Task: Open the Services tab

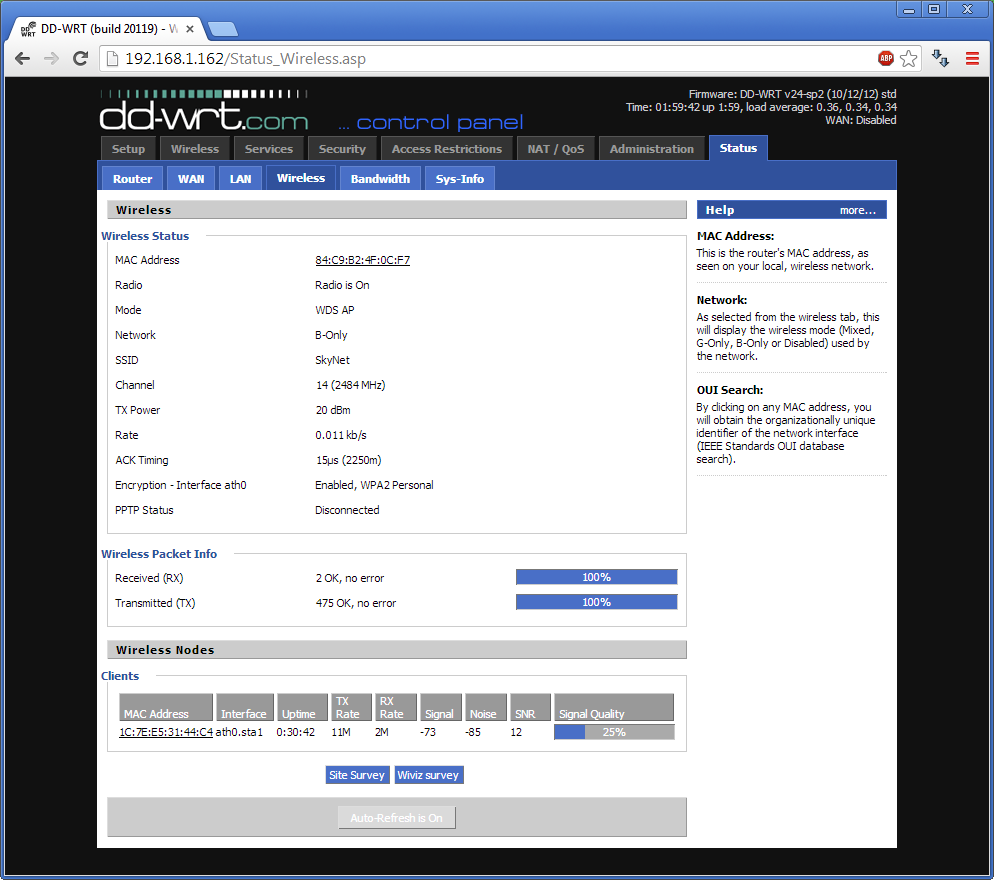Action: tap(269, 149)
